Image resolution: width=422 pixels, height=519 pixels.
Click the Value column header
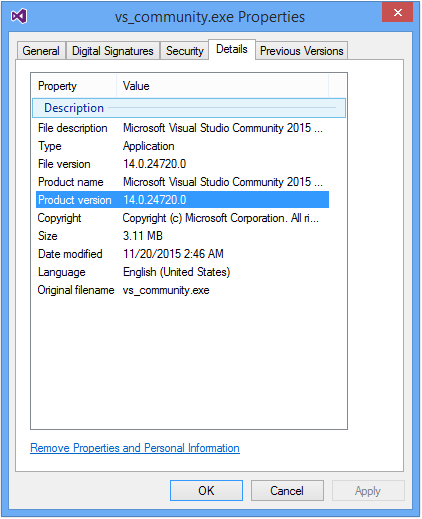coord(223,86)
